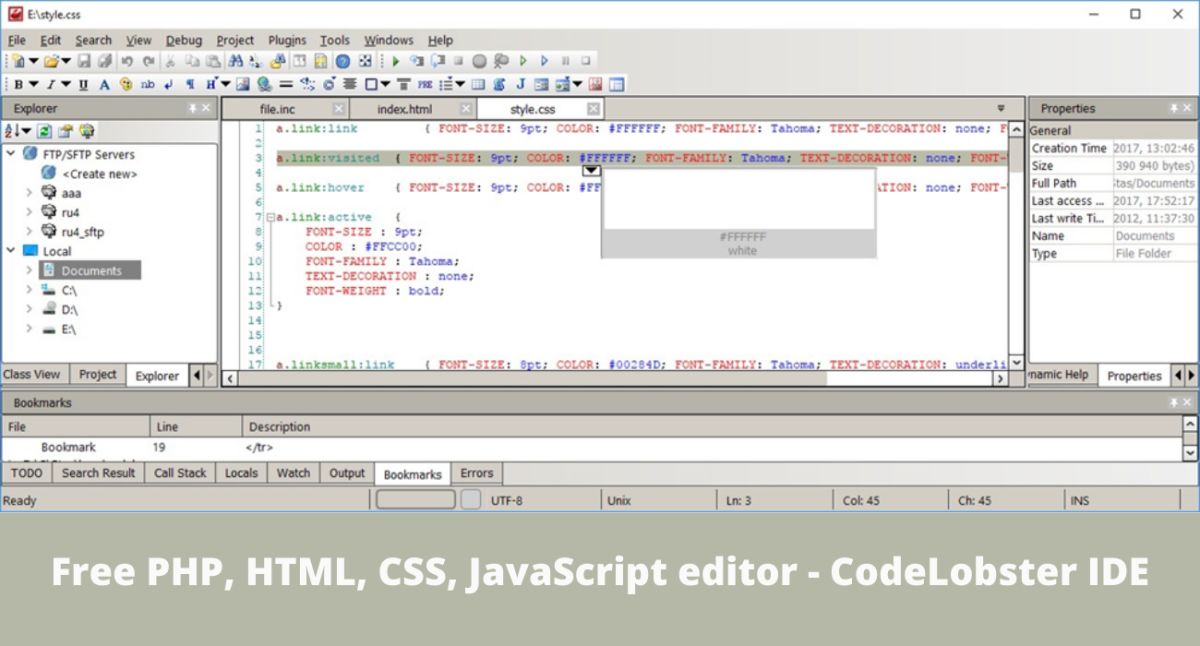Toggle the auto-hide pin on Properties panel
Image resolution: width=1200 pixels, height=646 pixels.
click(x=1174, y=108)
